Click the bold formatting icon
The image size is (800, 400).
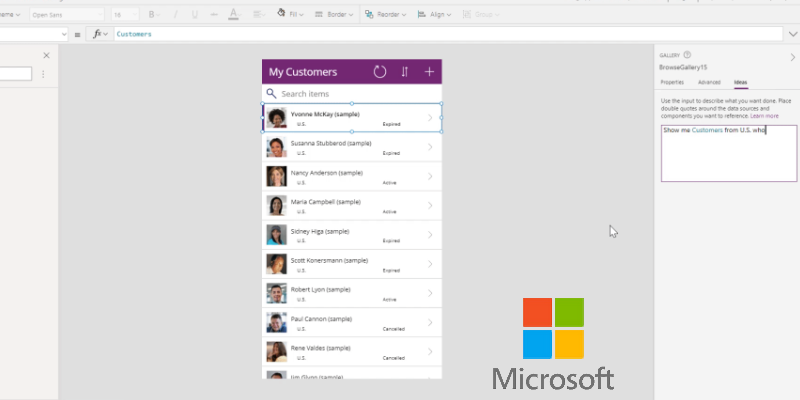pyautogui.click(x=153, y=15)
